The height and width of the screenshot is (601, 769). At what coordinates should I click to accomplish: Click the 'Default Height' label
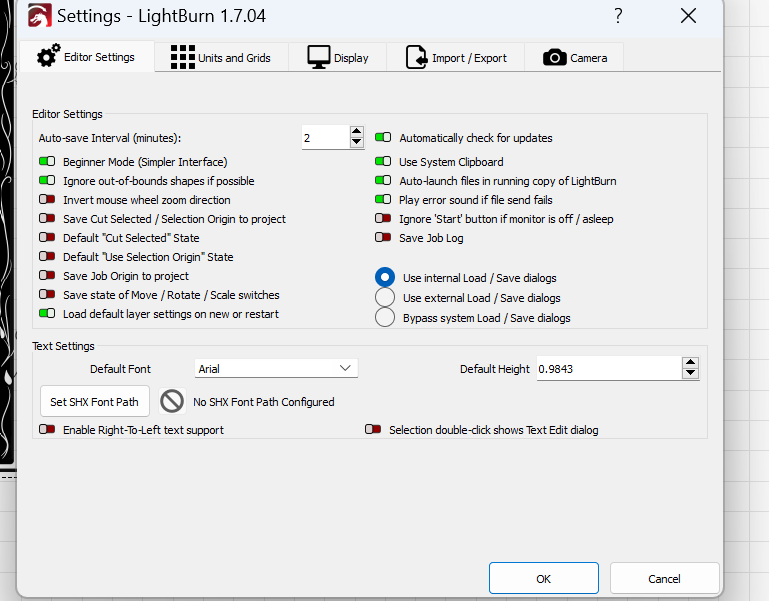click(495, 369)
